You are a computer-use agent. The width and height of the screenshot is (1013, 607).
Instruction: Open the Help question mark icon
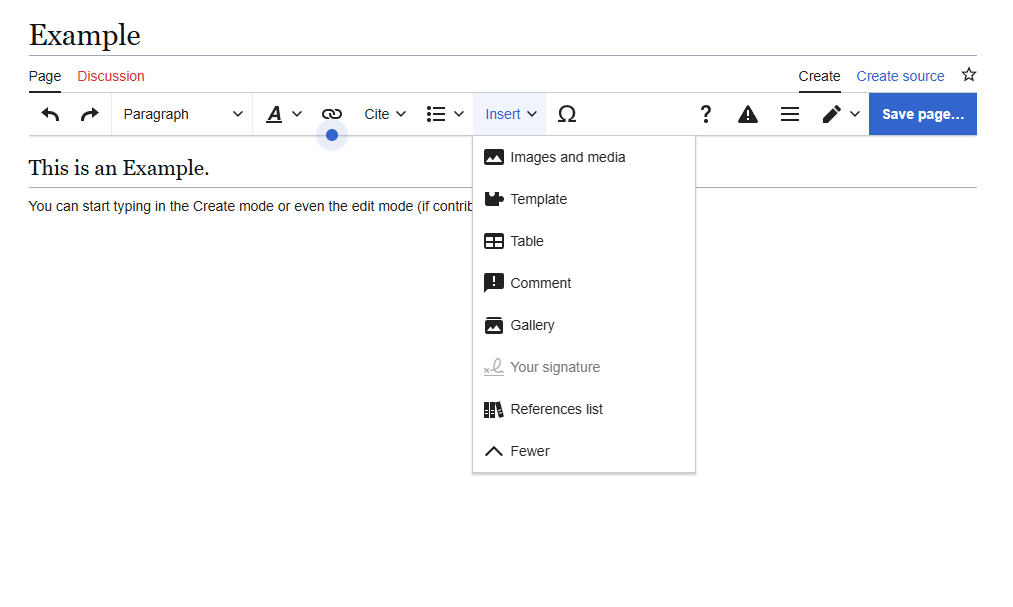point(705,114)
